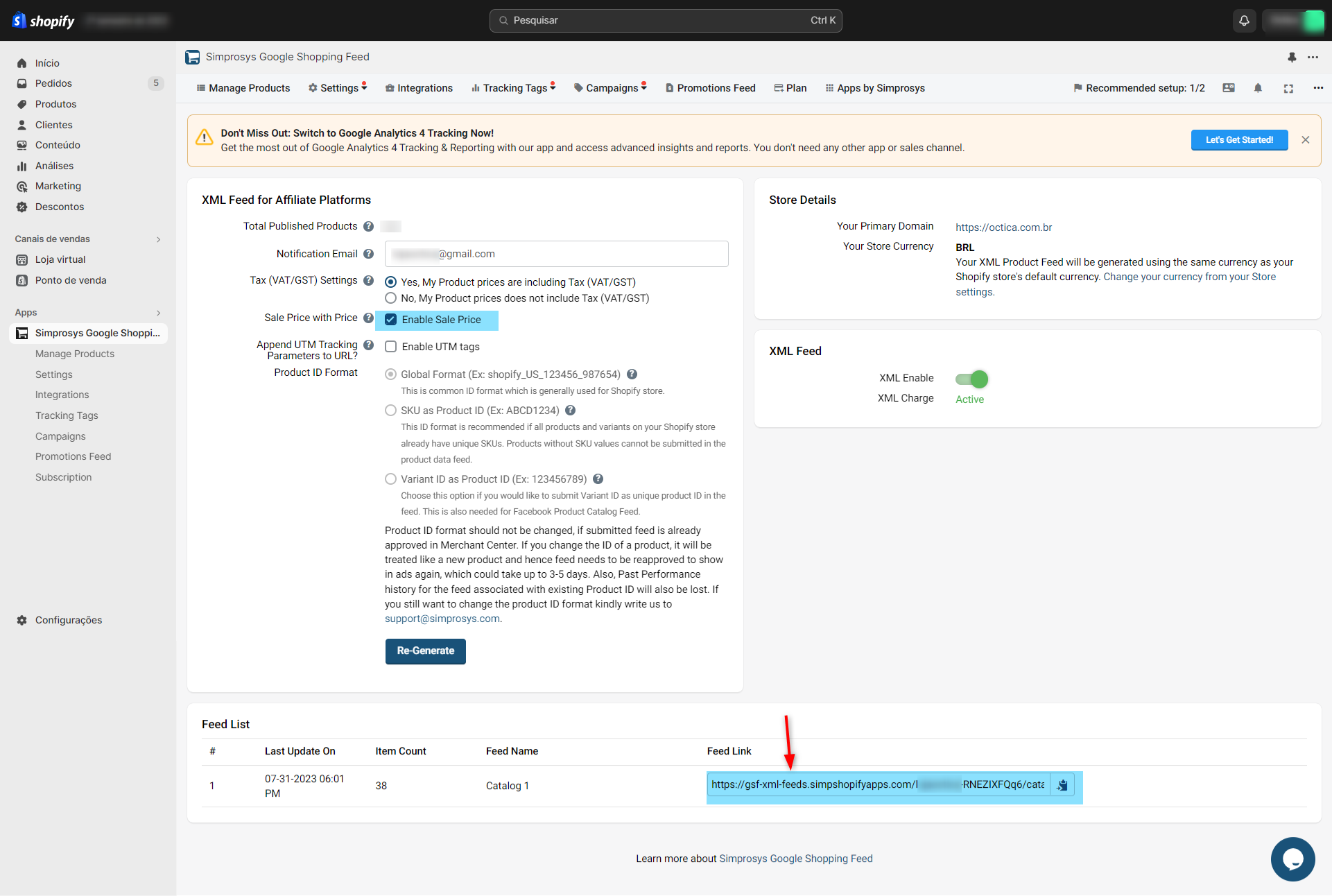Viewport: 1332px width, 896px height.
Task: Open the Promotions Feed tab
Action: click(x=711, y=88)
